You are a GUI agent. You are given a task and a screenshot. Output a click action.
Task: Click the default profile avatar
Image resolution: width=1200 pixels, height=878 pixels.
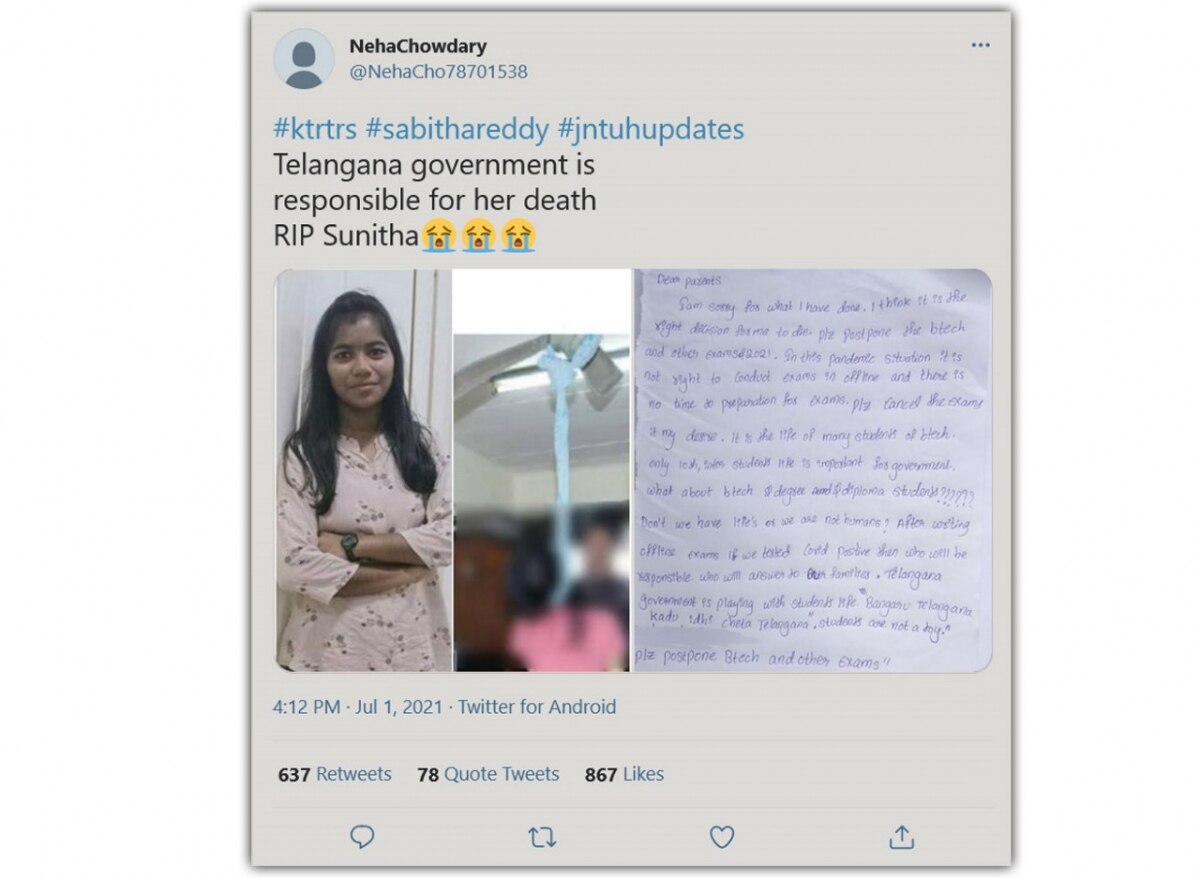(x=303, y=59)
